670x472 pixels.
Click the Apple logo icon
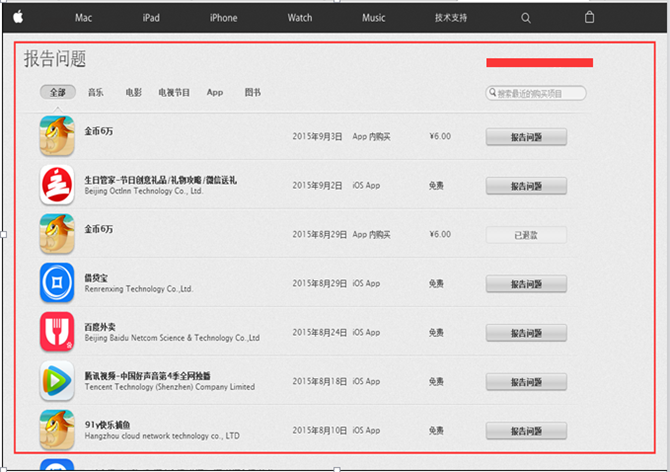pyautogui.click(x=18, y=18)
